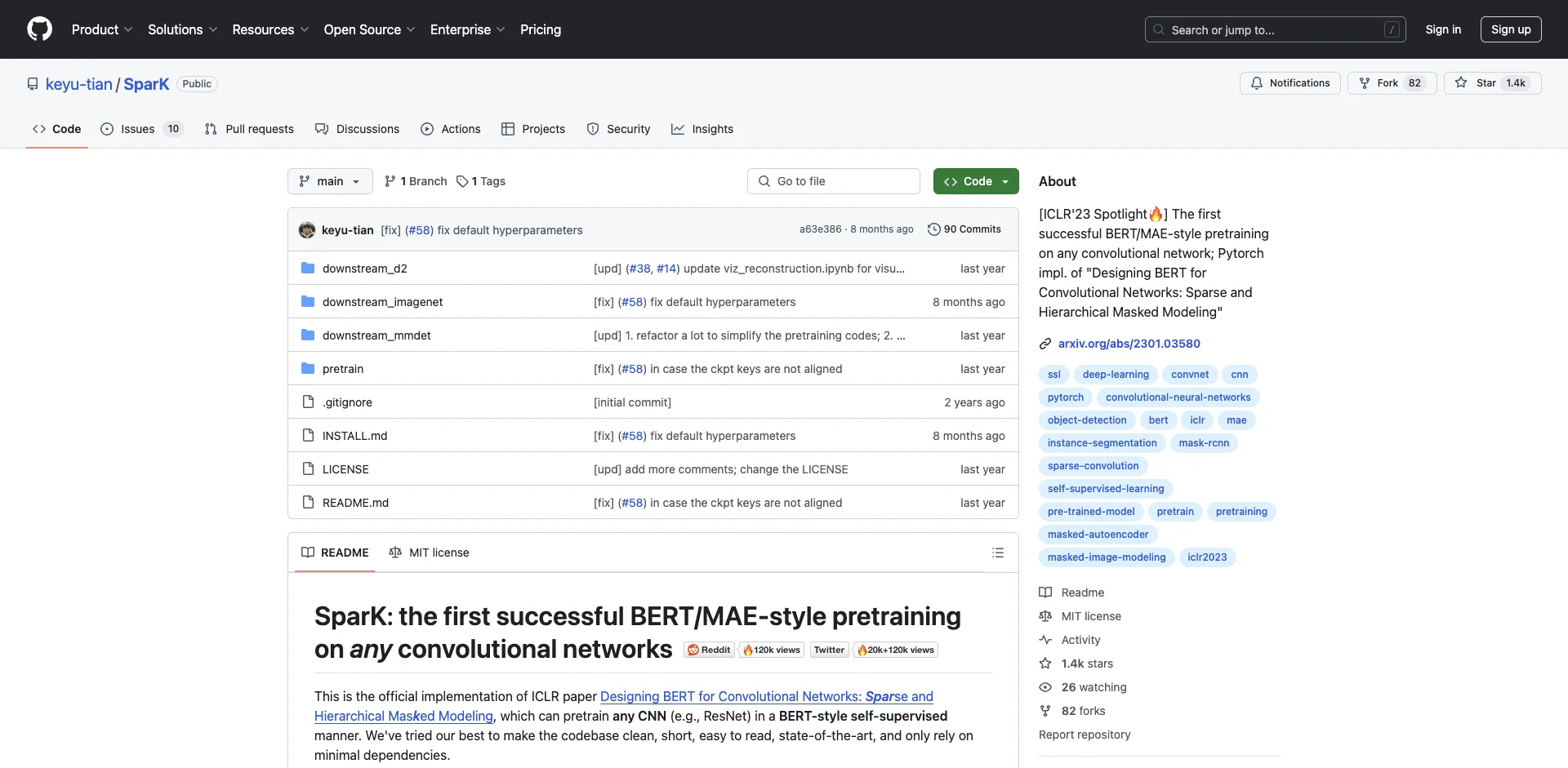
Task: Open the Discussions tab
Action: pos(357,129)
